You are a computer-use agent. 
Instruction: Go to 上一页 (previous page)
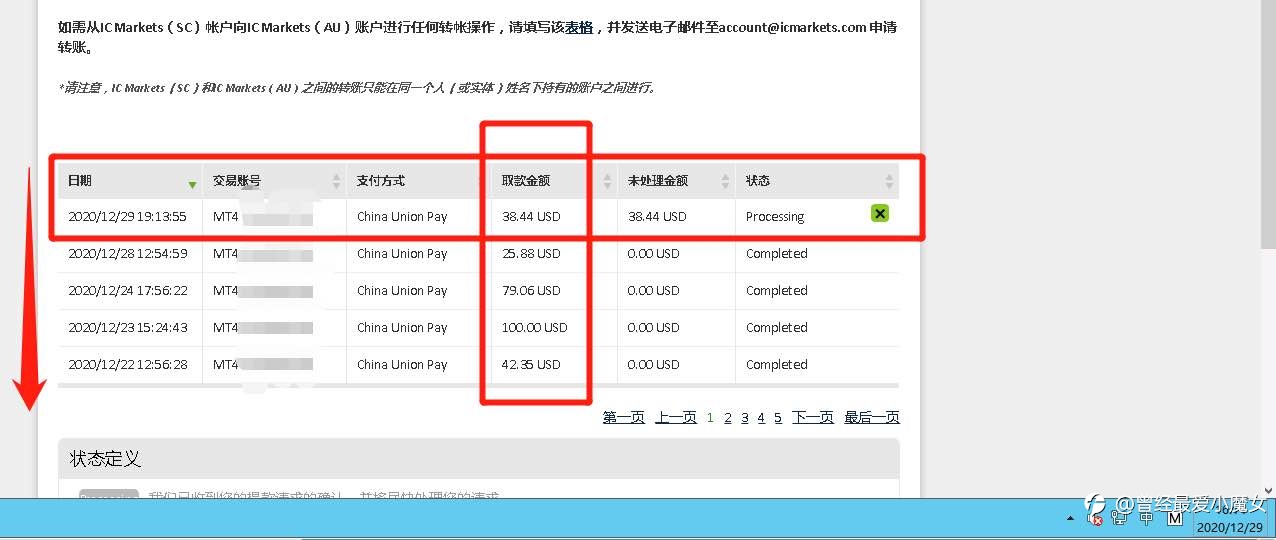point(676,418)
